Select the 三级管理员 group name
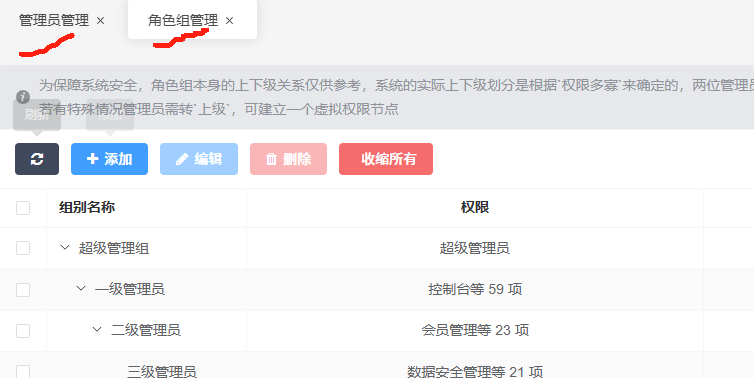 (x=162, y=371)
